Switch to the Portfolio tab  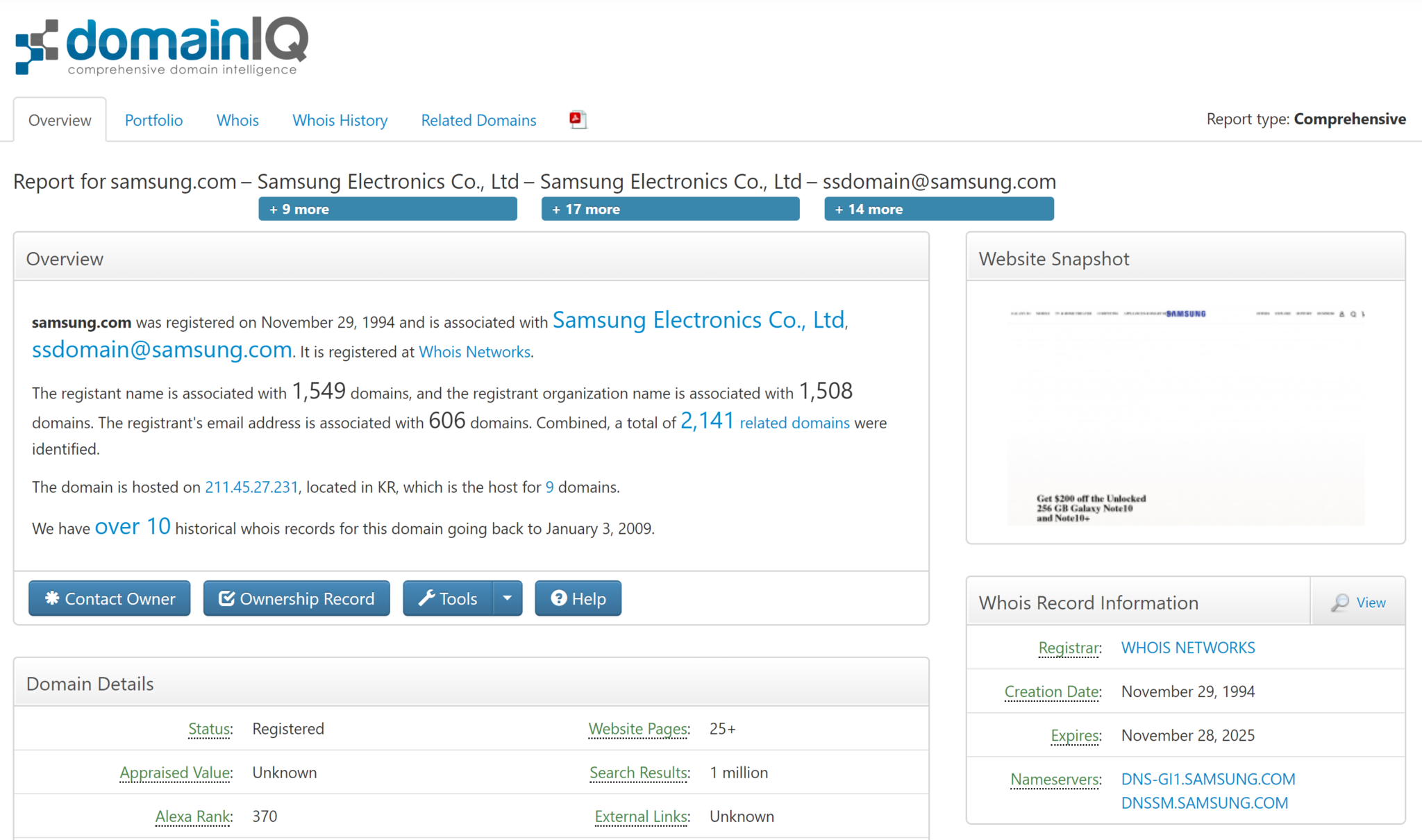pos(153,120)
